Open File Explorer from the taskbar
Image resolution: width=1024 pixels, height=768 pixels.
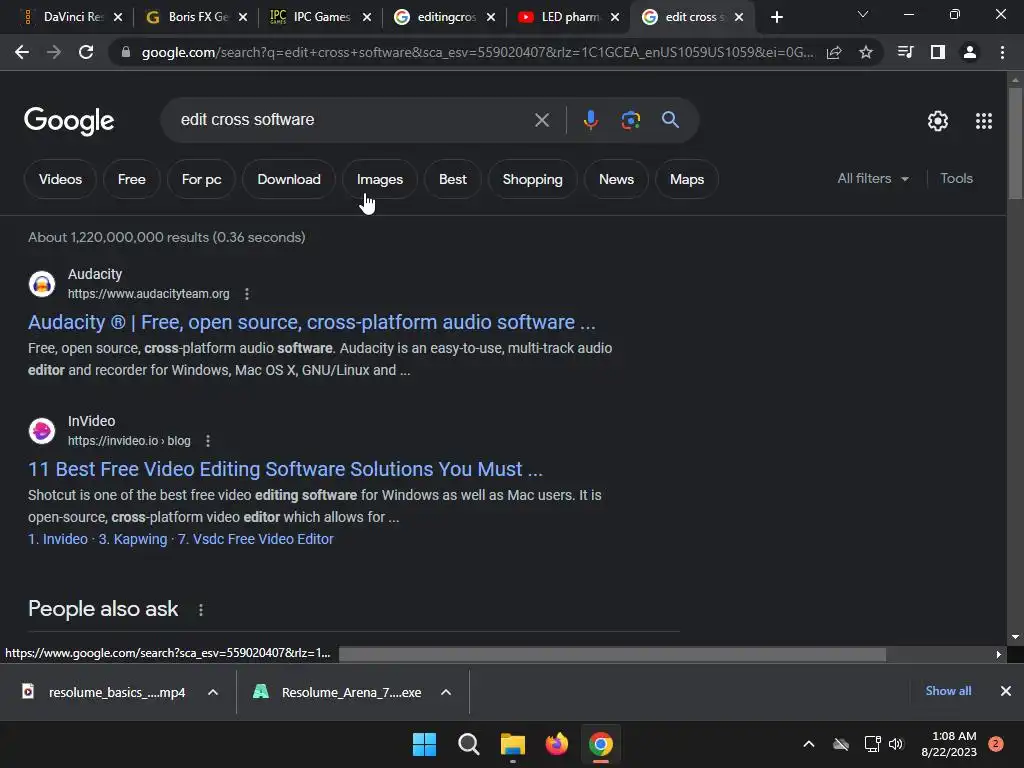pyautogui.click(x=513, y=744)
